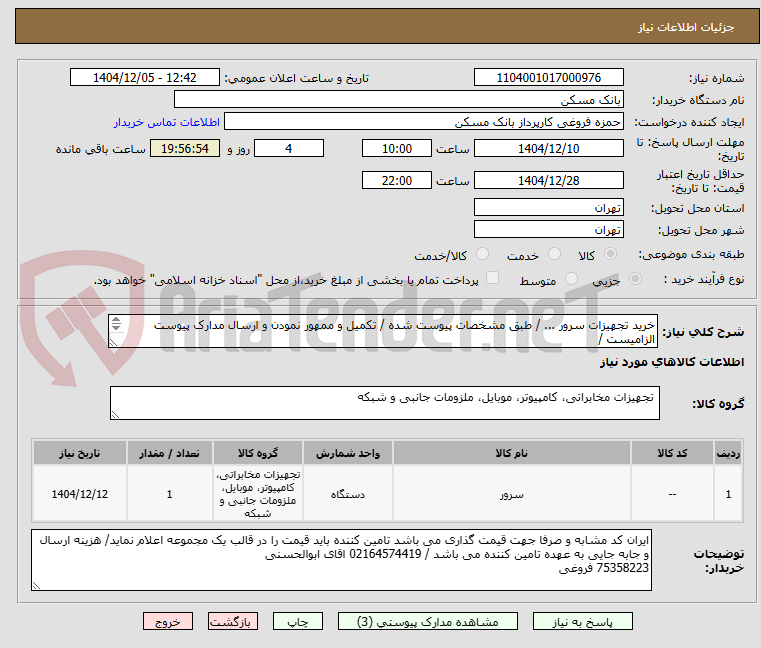
Task: Select the متوسط purchase type radio
Action: click(571, 279)
